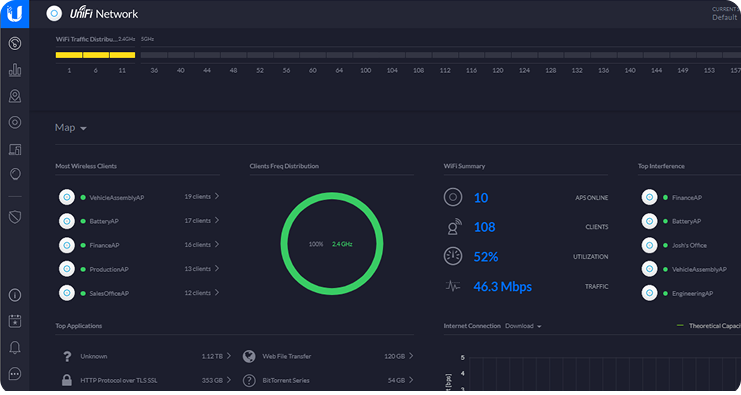Click the yellow channel 11 traffic bar
Screen dimensions: 741x395
tap(122, 55)
